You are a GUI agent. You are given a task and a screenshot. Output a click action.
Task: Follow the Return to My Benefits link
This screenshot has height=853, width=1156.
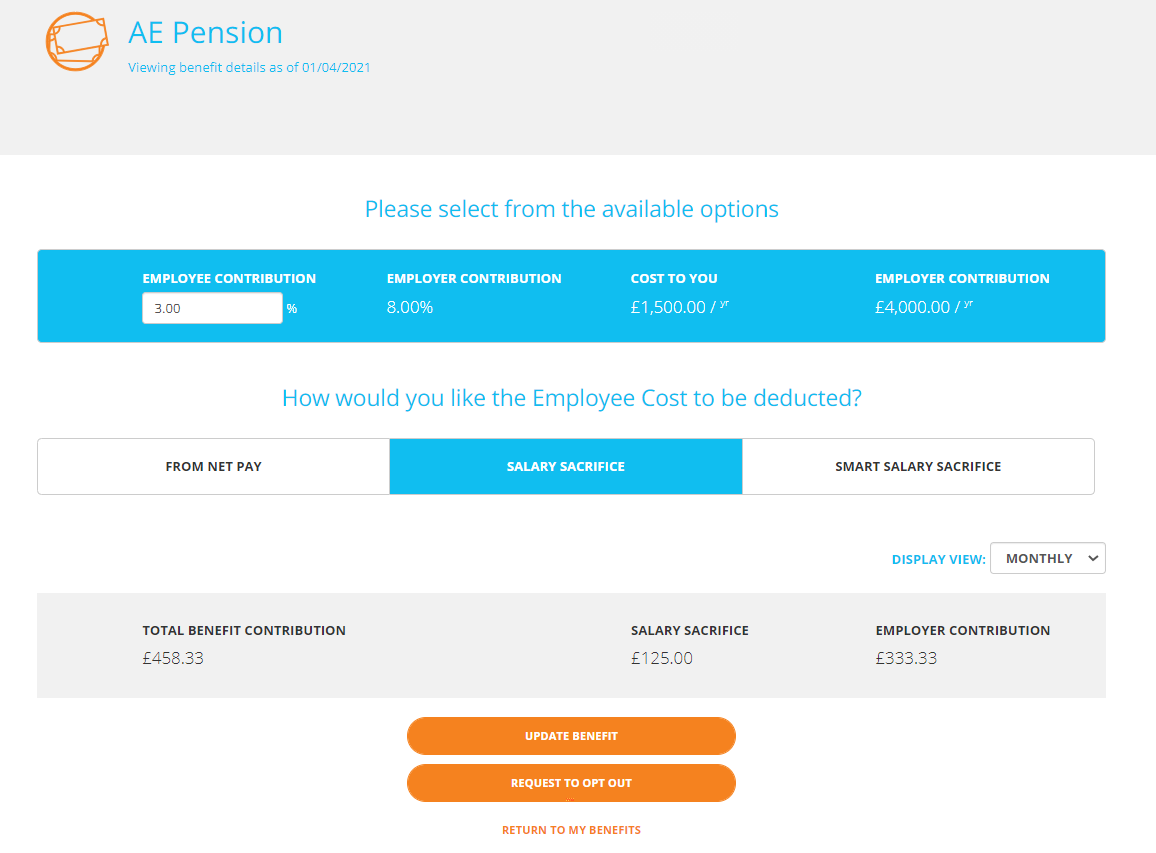571,830
